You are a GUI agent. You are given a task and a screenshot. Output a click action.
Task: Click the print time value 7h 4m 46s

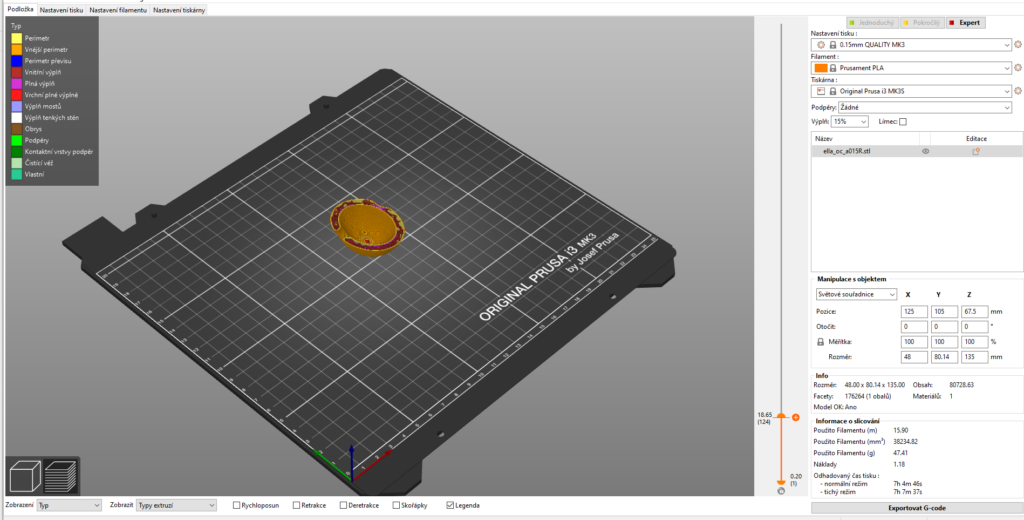tap(906, 484)
